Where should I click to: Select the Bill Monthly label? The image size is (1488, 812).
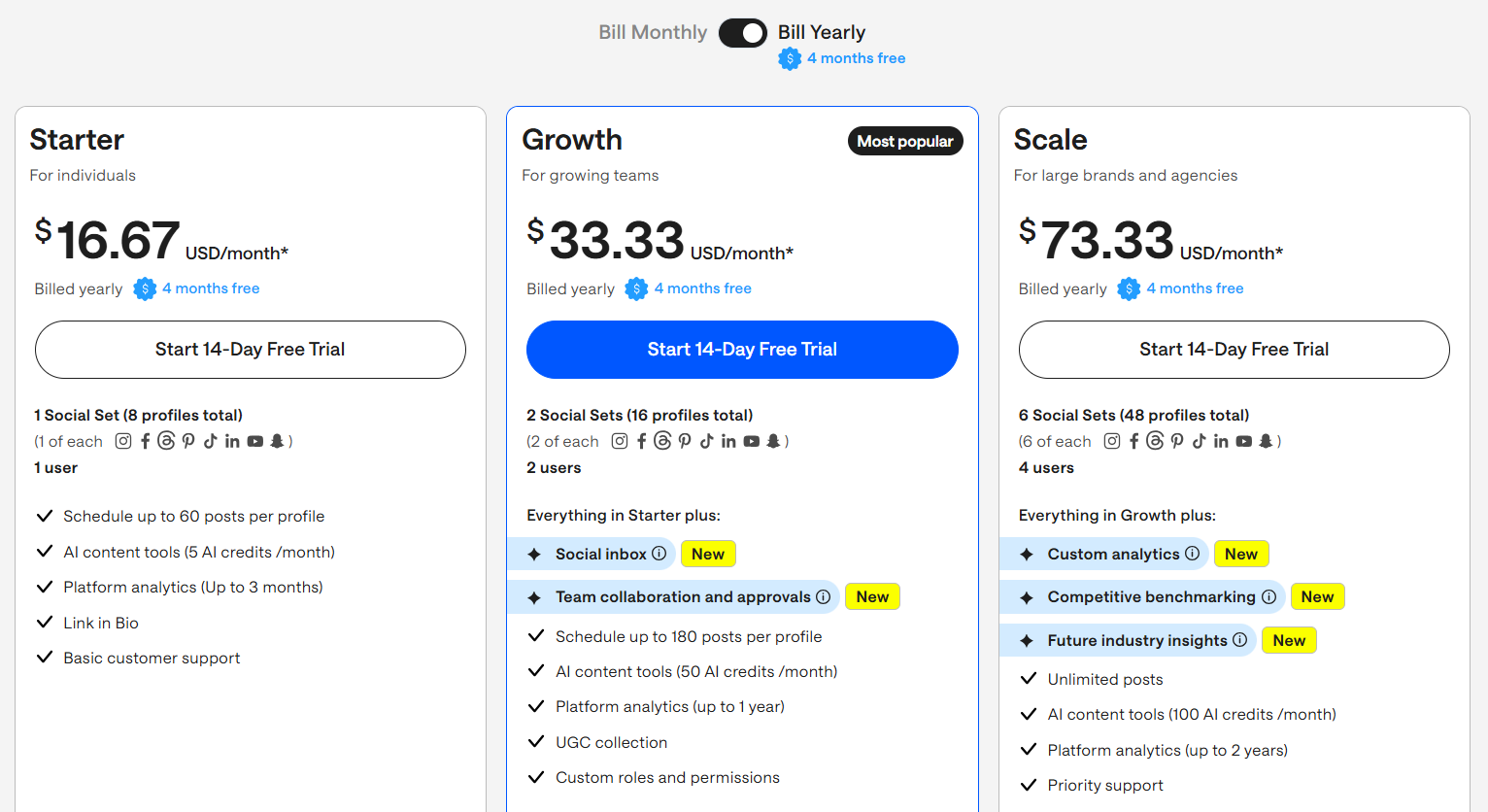[653, 33]
